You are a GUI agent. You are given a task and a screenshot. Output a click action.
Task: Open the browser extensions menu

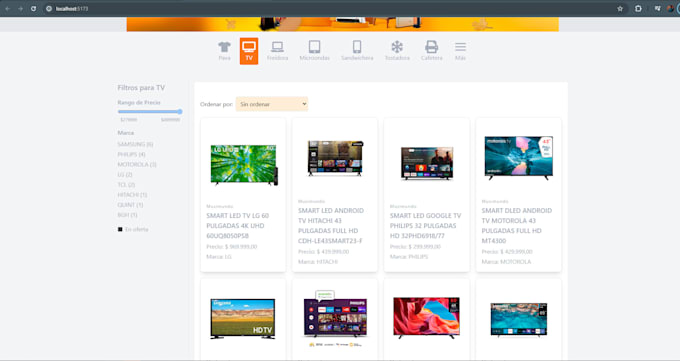638,8
